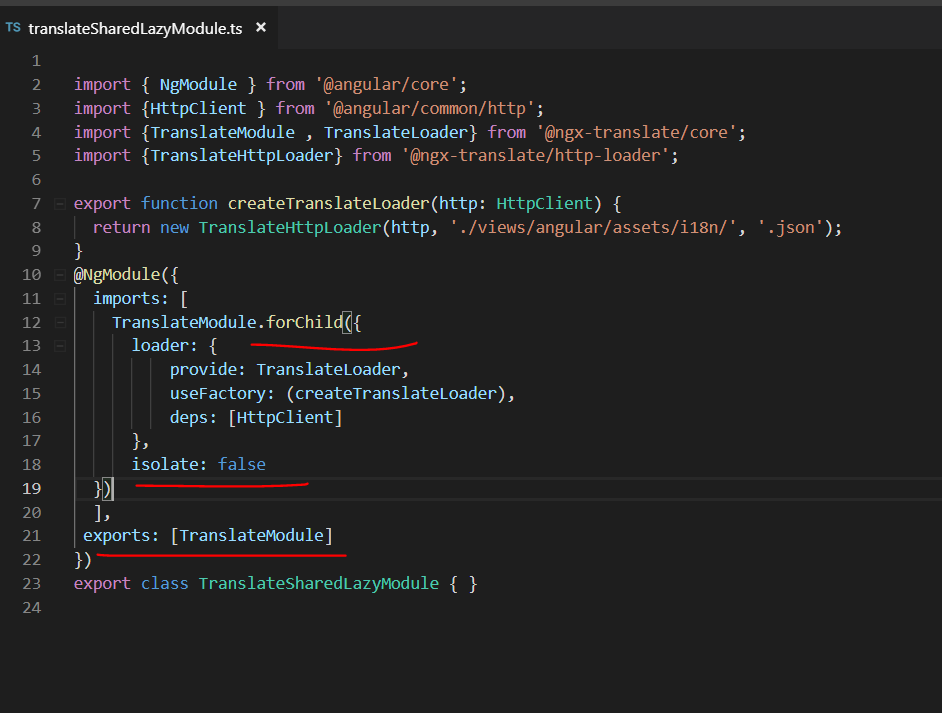Collapse the imports array fold at line 11
The width and height of the screenshot is (942, 713).
pyautogui.click(x=59, y=299)
